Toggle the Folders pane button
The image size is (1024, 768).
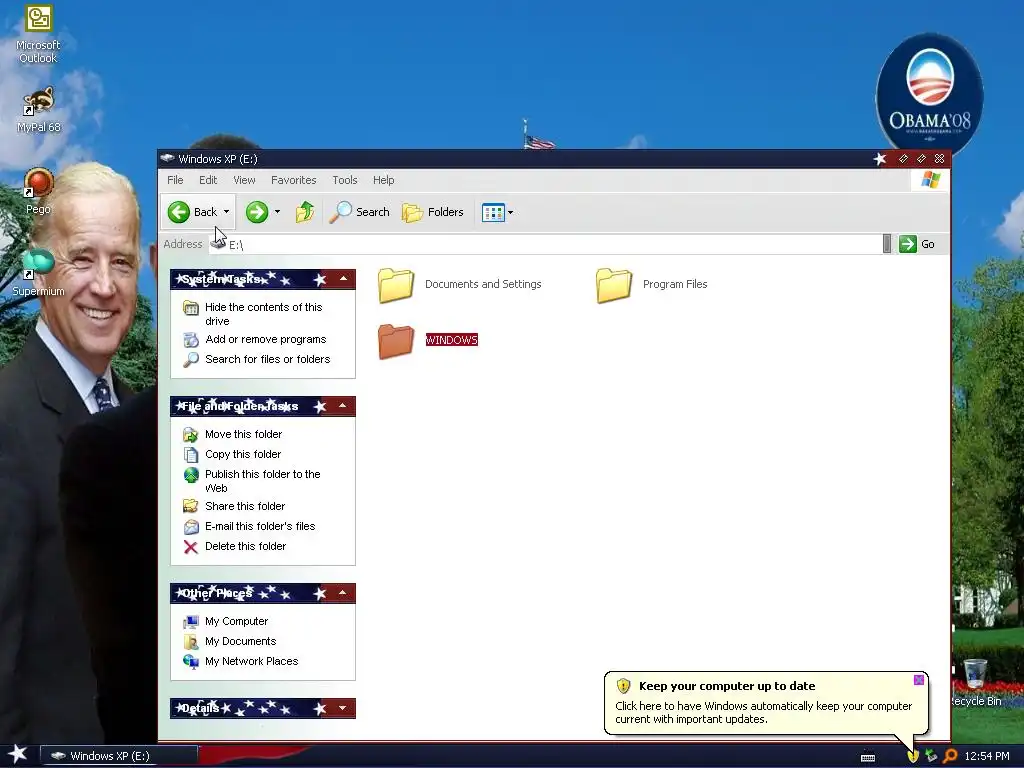pos(433,212)
